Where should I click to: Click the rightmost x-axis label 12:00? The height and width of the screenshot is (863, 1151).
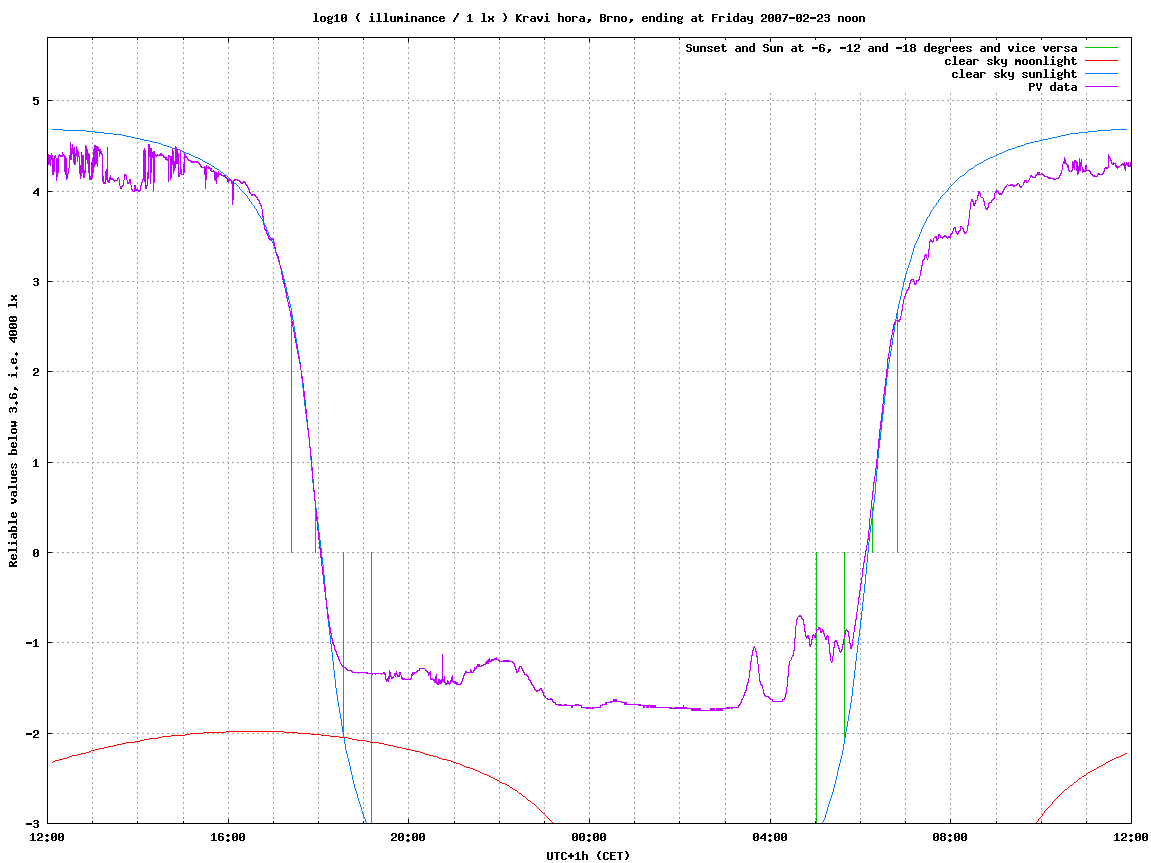tap(1131, 837)
